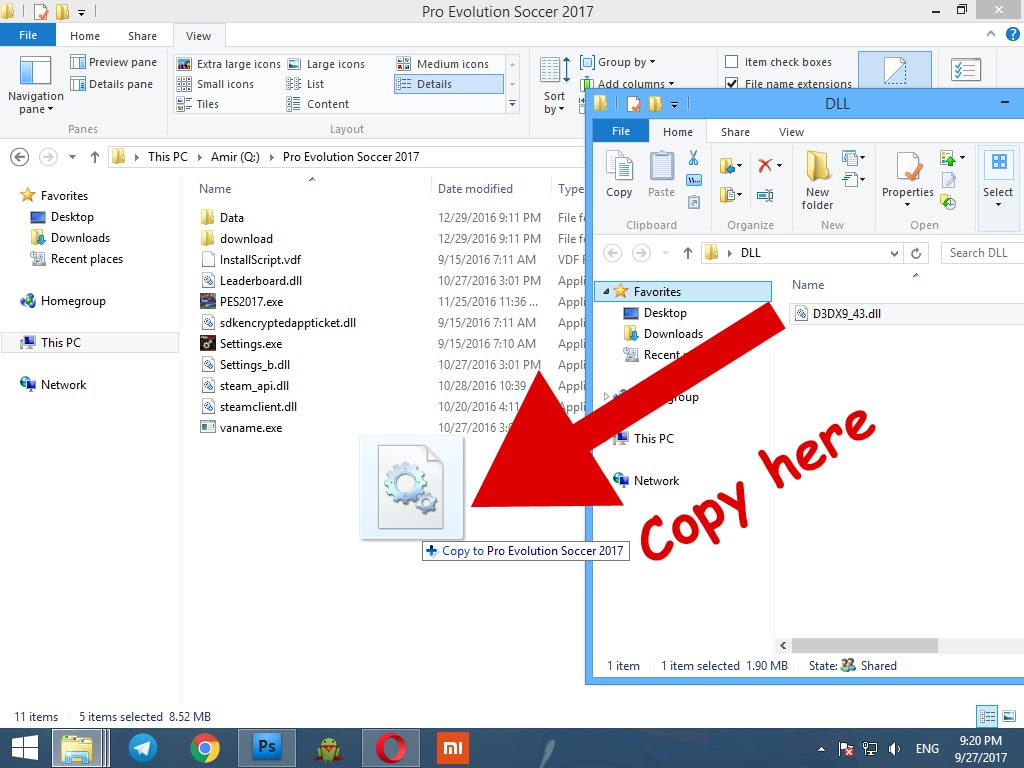The width and height of the screenshot is (1024, 768).
Task: Switch layout to List view
Action: point(306,84)
